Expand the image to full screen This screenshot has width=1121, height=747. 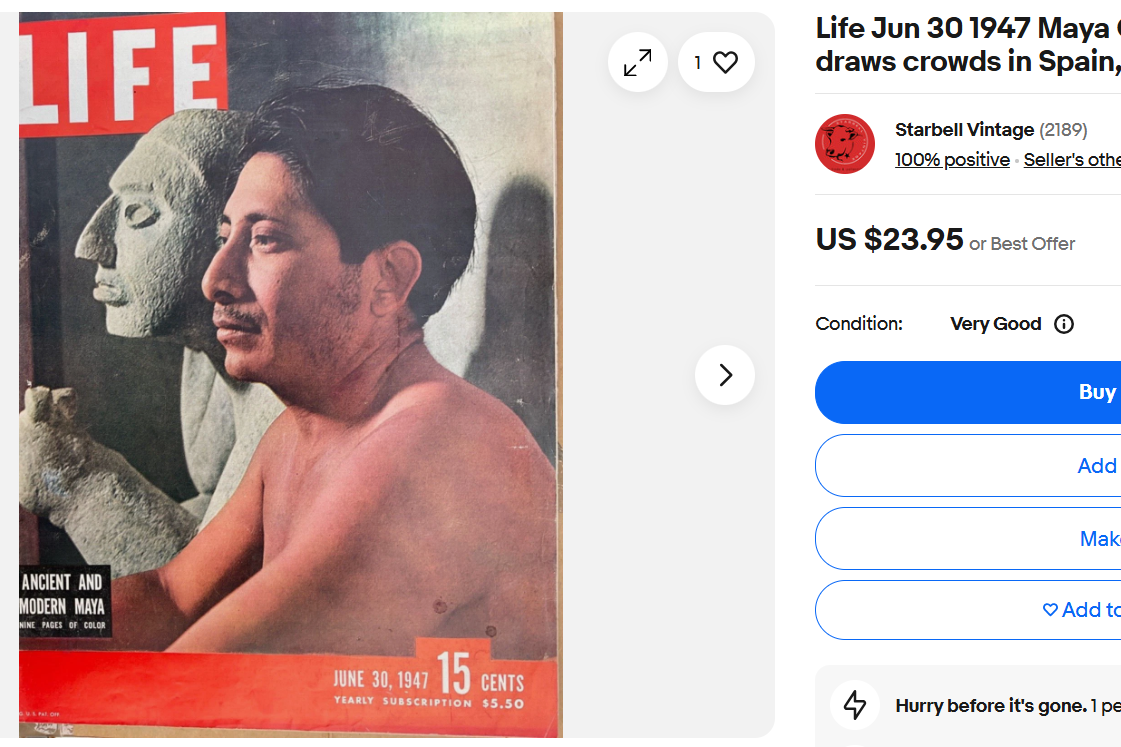[x=638, y=62]
